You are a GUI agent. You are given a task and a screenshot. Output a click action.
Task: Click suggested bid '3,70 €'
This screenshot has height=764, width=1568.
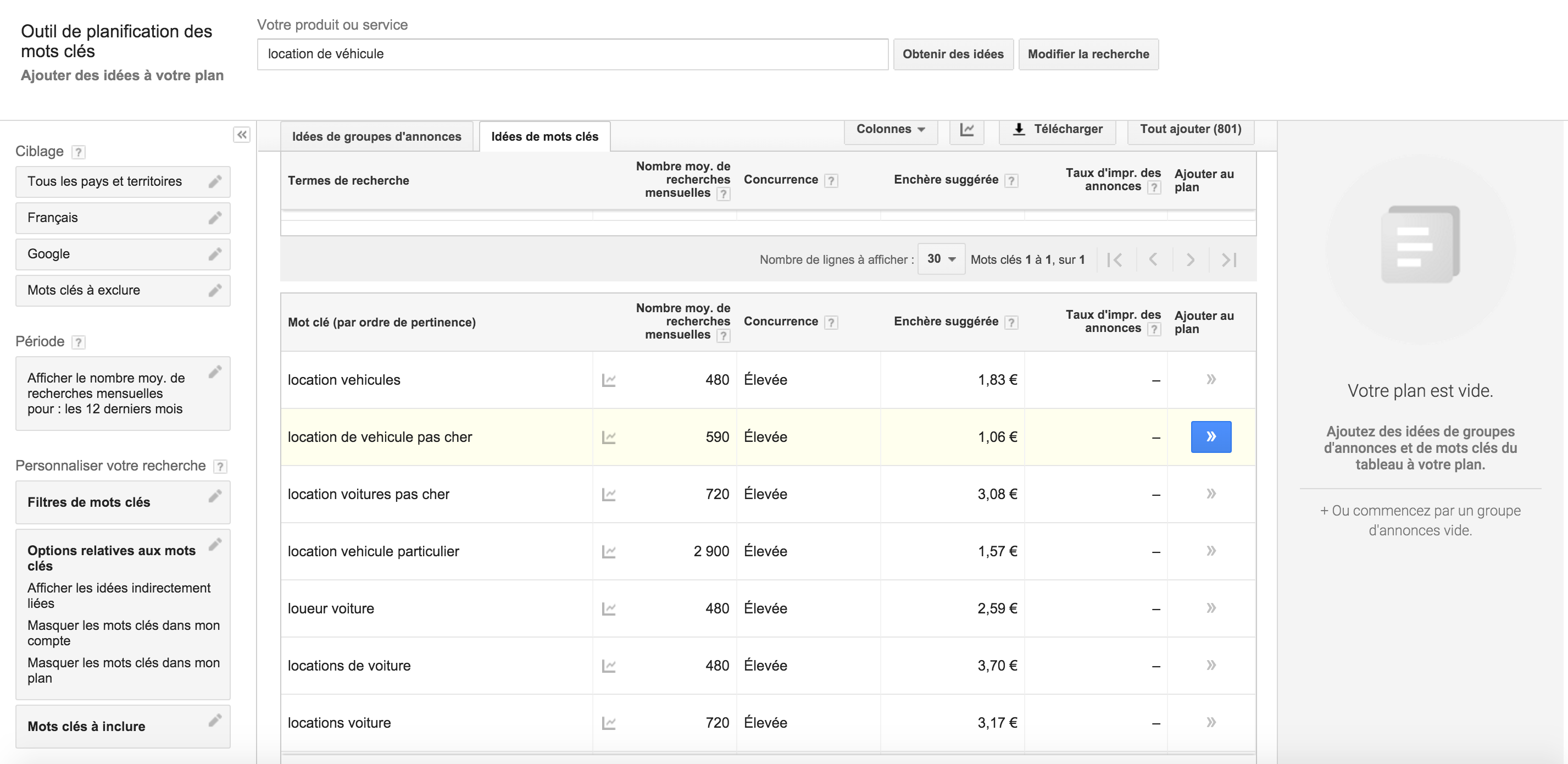[x=997, y=666]
